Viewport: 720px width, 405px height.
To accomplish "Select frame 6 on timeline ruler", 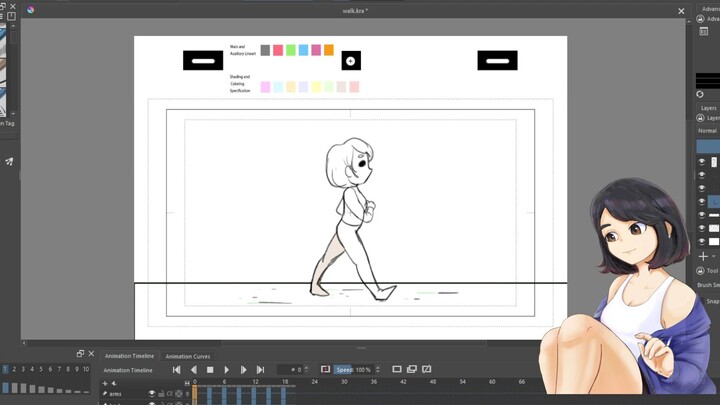I will tap(224, 382).
